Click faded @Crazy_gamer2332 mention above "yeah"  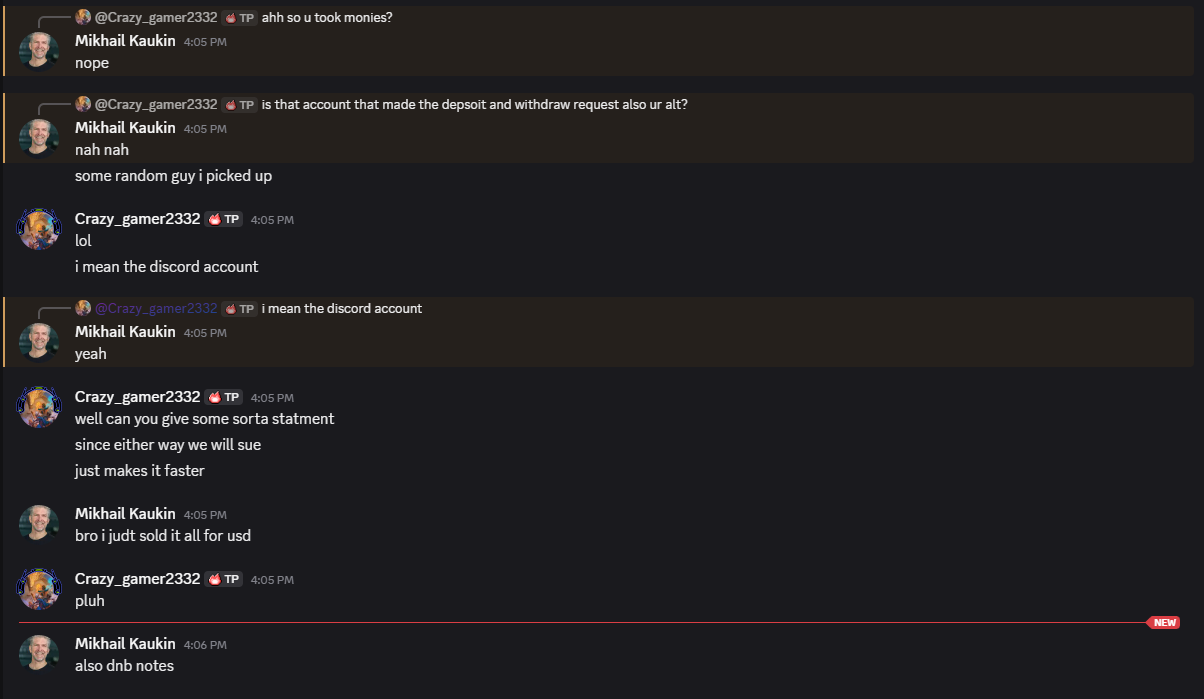point(155,308)
